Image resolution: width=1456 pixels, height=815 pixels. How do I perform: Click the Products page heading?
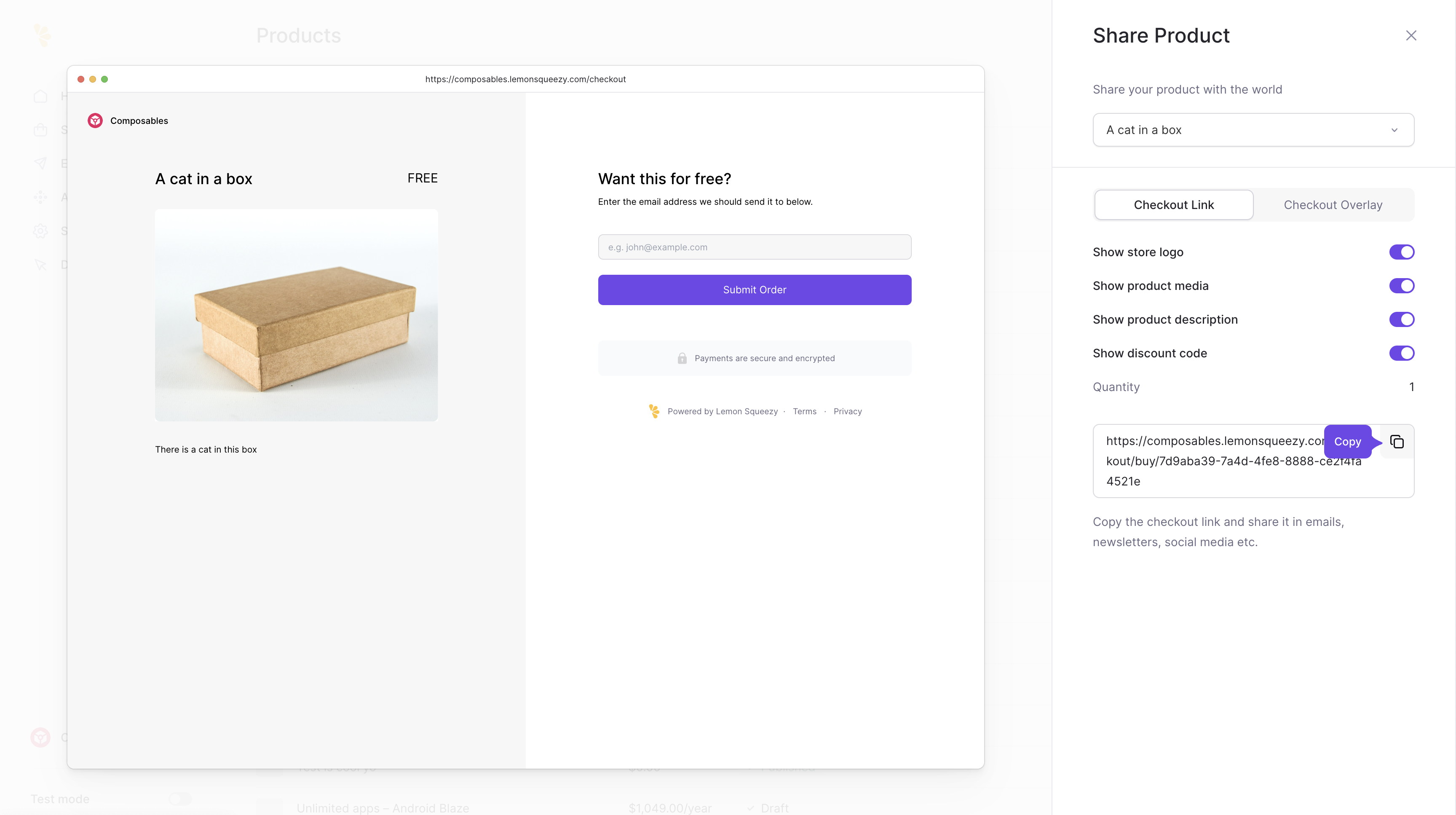click(298, 35)
